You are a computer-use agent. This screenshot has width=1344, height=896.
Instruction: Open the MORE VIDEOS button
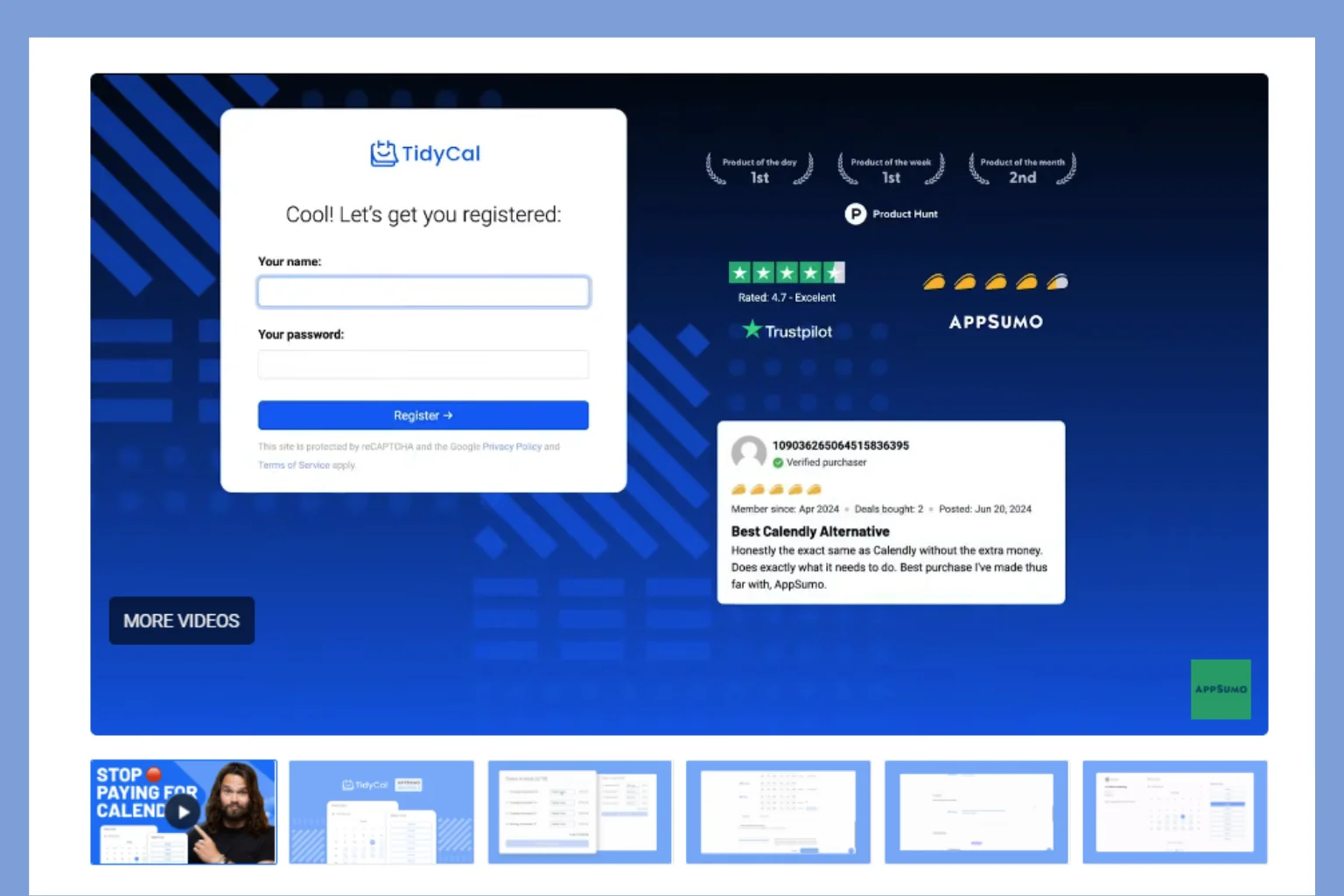tap(181, 620)
